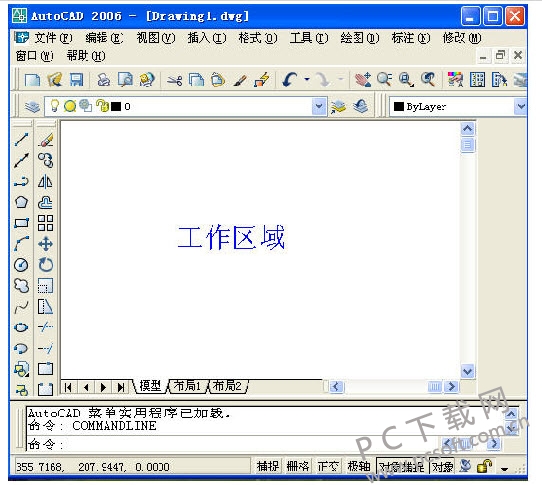
Task: Select the Circle draw tool
Action: (x=21, y=265)
